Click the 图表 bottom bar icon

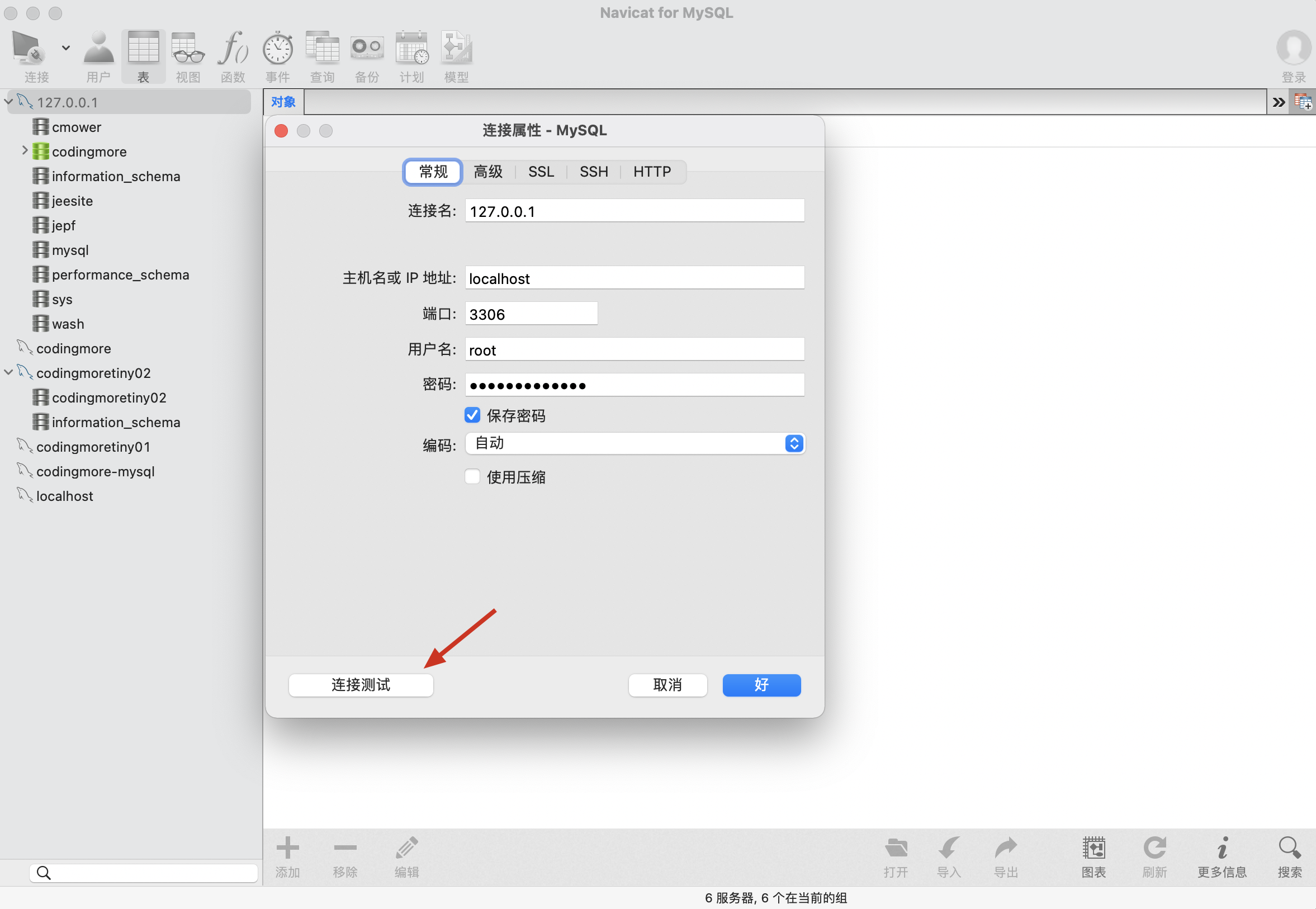tap(1093, 849)
